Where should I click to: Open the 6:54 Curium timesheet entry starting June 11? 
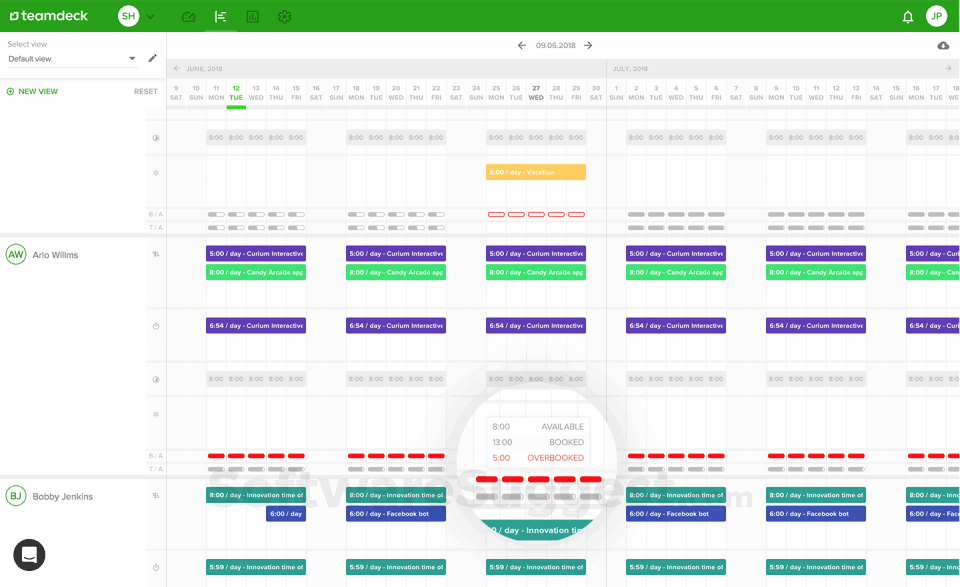pos(256,326)
